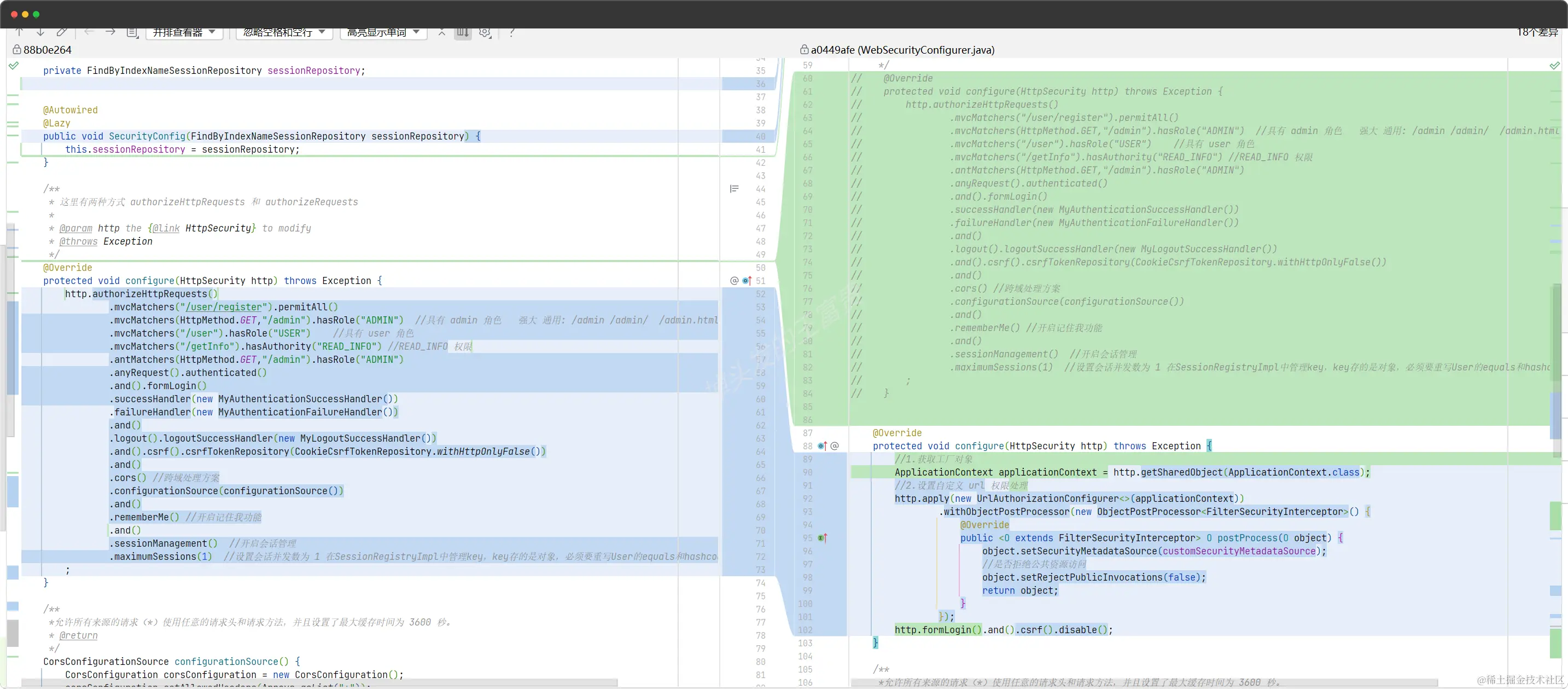Jump to the next difference arrow
This screenshot has width=1568, height=689.
40,32
